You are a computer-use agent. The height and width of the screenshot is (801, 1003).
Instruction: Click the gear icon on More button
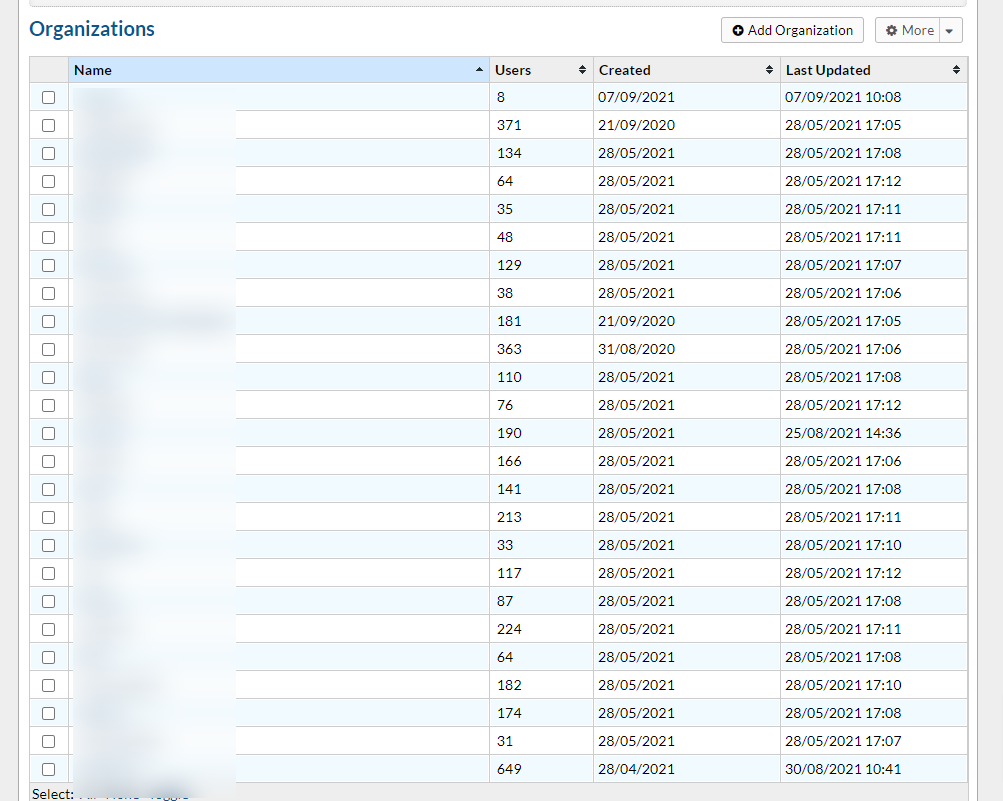click(x=892, y=31)
